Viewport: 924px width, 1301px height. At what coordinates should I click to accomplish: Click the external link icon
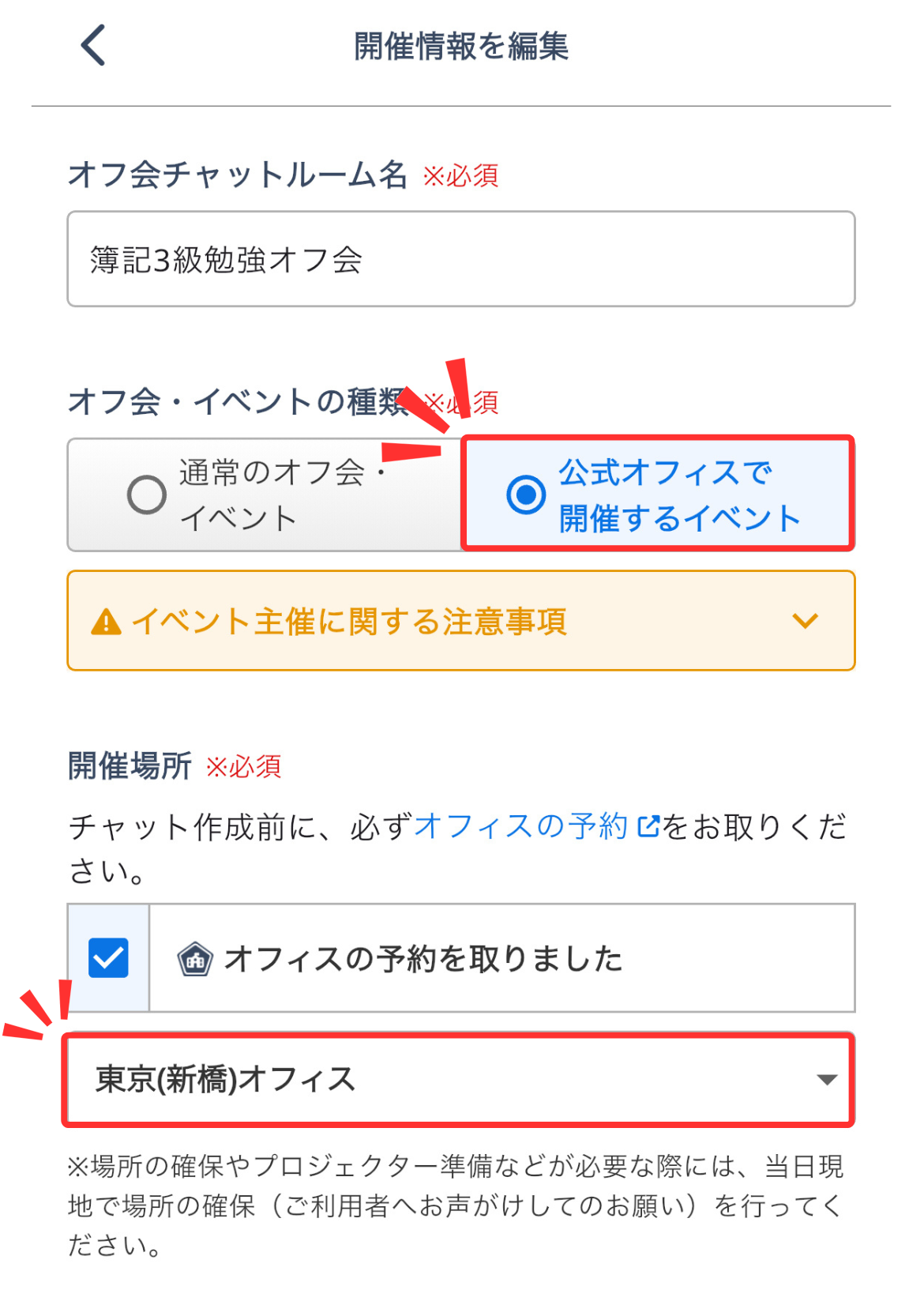648,827
